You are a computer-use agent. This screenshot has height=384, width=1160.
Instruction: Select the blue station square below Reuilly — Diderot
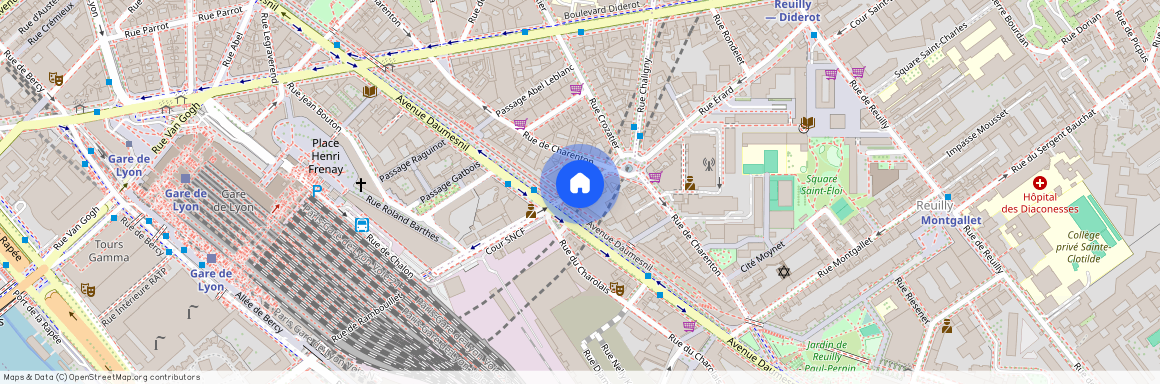coord(813,35)
